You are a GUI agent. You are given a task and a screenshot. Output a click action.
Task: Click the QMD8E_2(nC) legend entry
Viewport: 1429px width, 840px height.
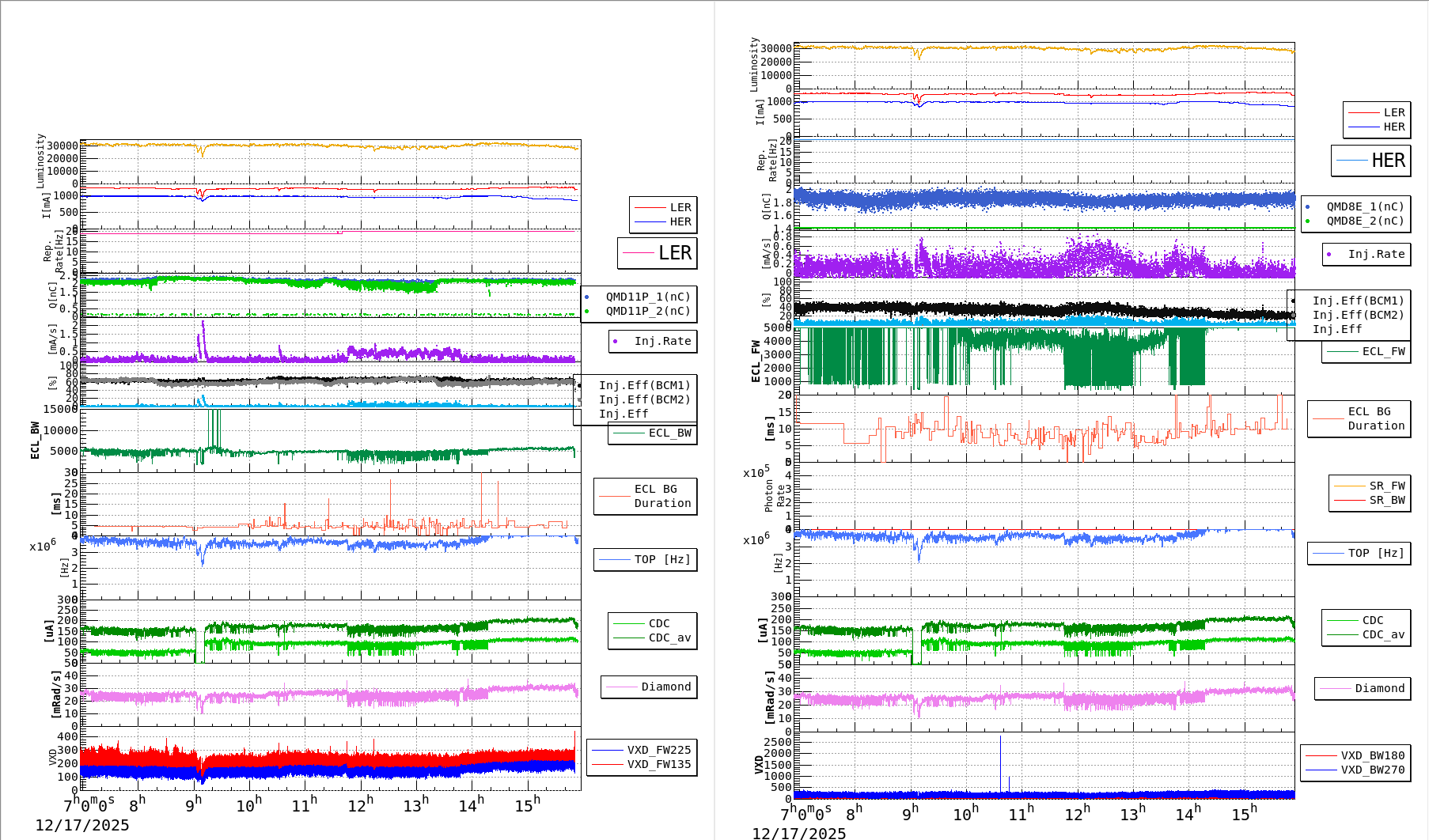(1364, 221)
